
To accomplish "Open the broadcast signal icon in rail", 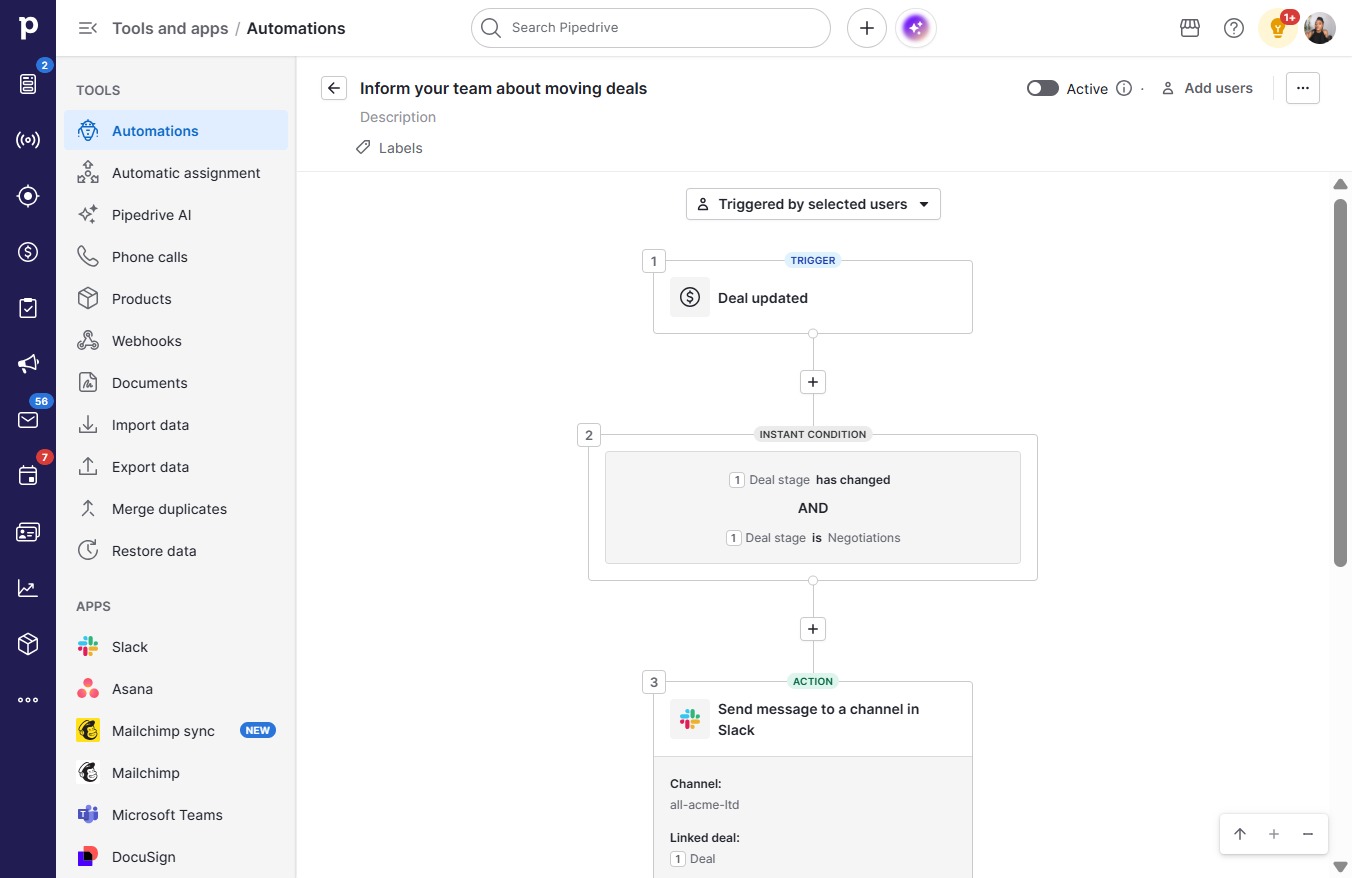I will coord(28,140).
